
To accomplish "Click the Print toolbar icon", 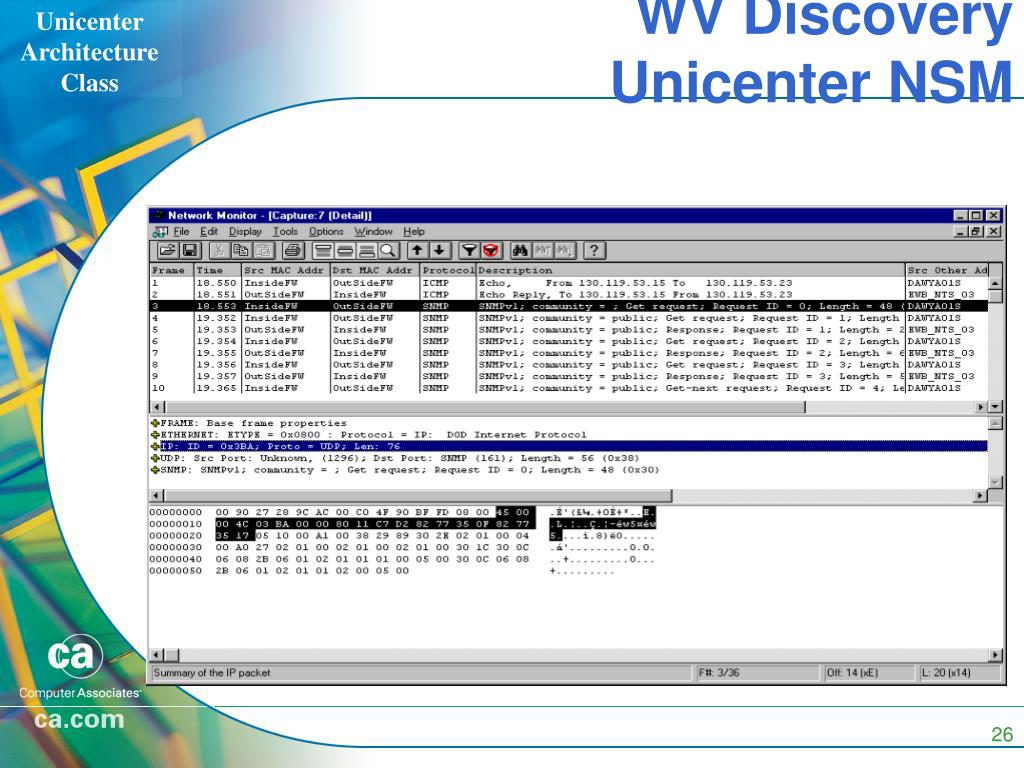I will [293, 251].
